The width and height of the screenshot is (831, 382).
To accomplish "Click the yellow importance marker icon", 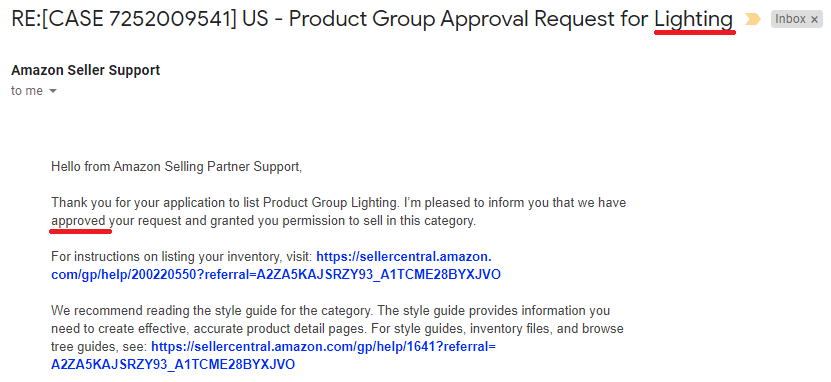I will coord(753,20).
